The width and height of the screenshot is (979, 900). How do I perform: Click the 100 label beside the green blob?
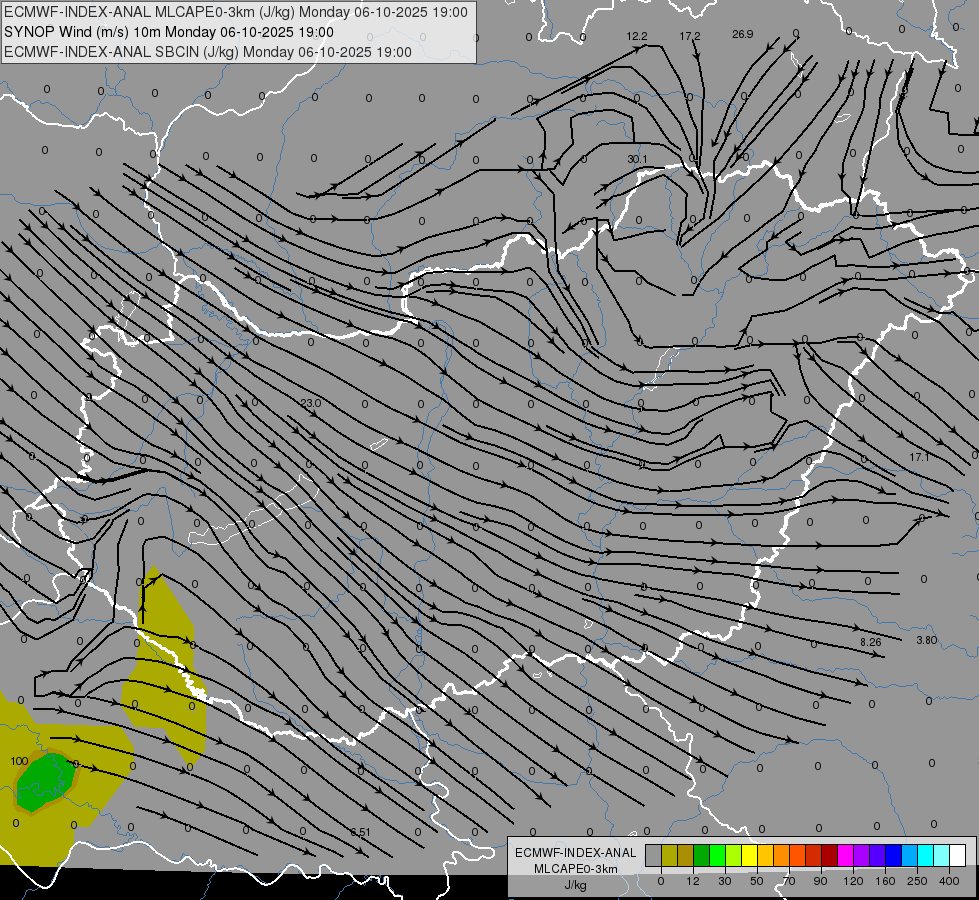click(19, 761)
